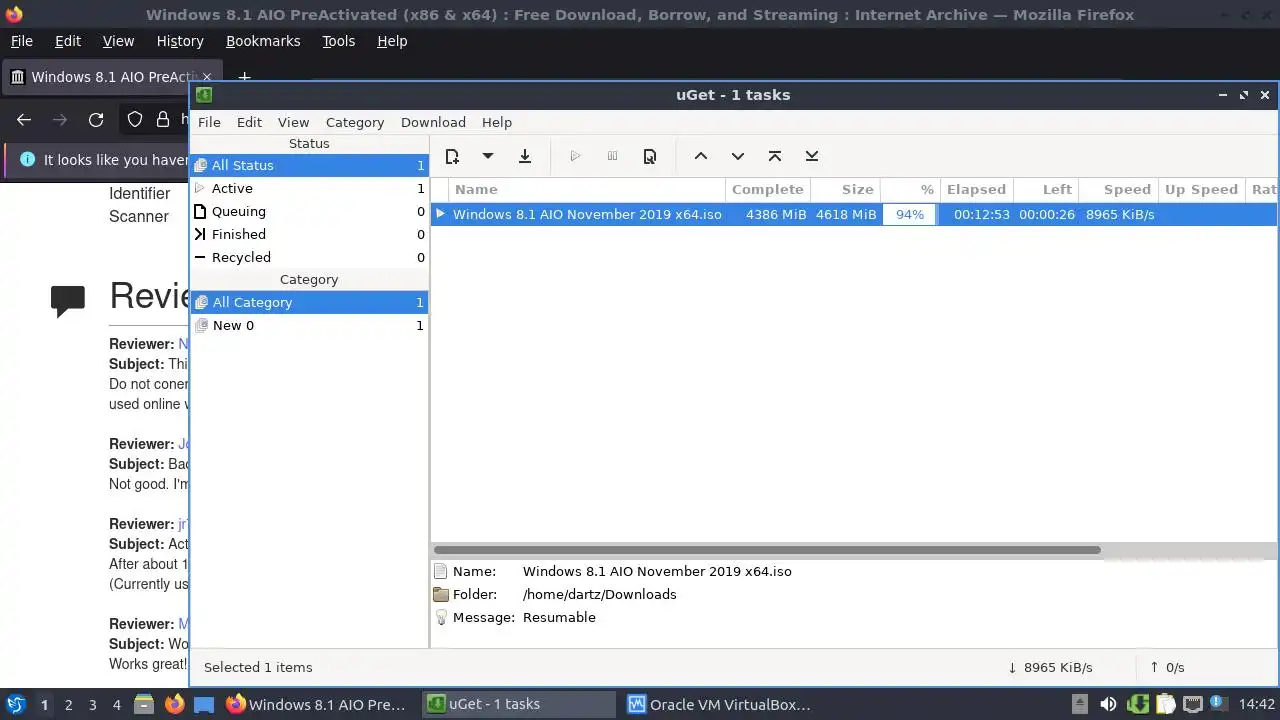This screenshot has height=720, width=1280.
Task: Open the application menu launcher in taskbar
Action: pos(15,704)
